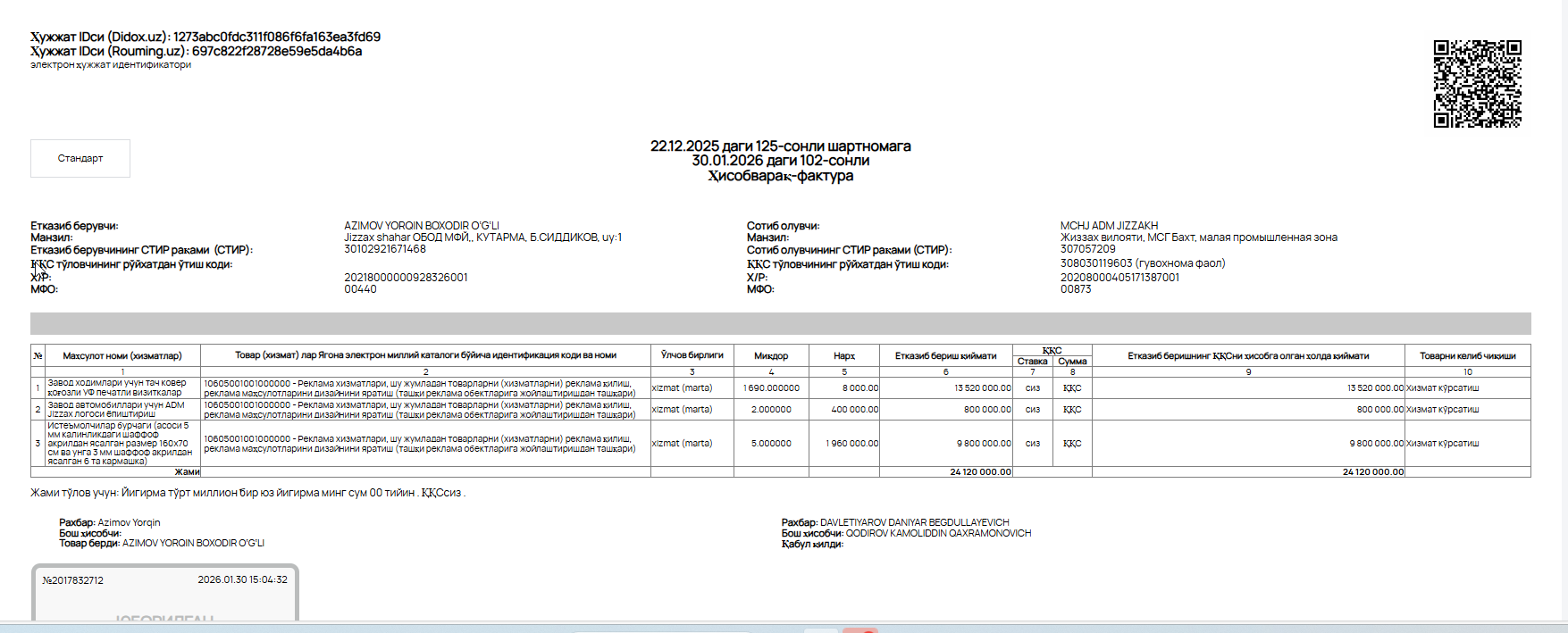Click the 'Жами' total row label
The height and width of the screenshot is (633, 1568).
click(187, 472)
